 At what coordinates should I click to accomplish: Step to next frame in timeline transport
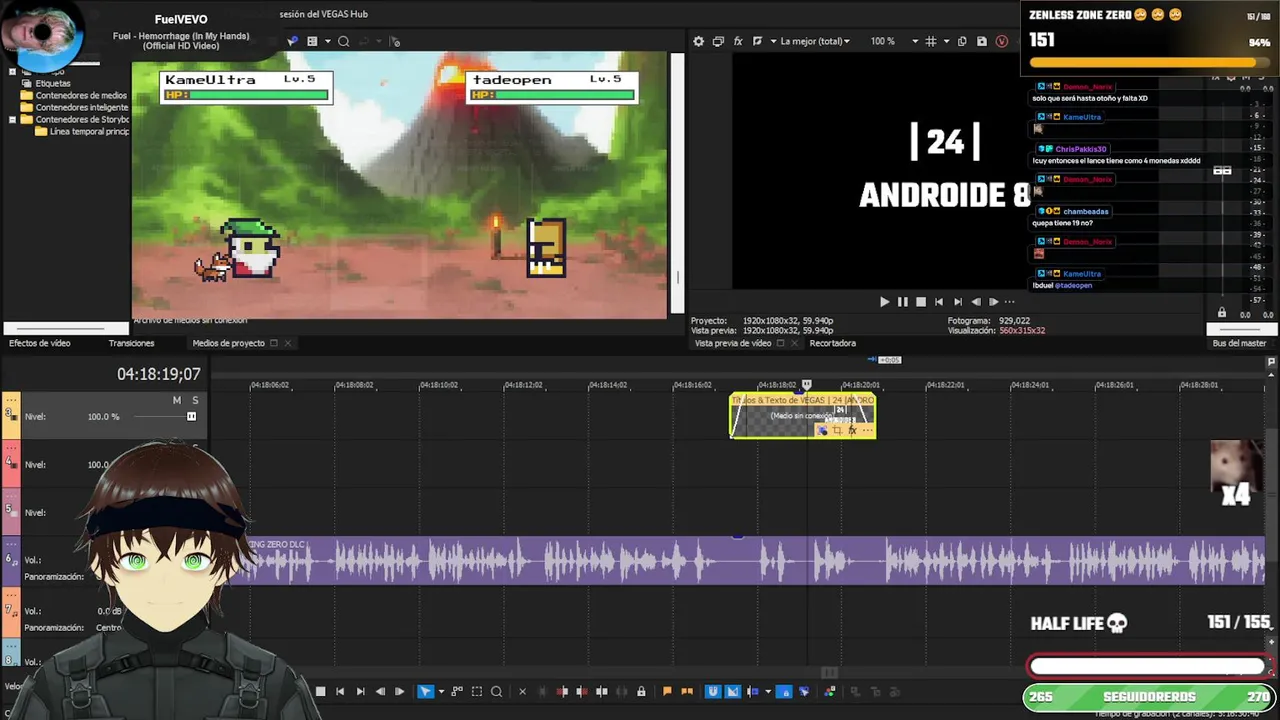click(399, 691)
